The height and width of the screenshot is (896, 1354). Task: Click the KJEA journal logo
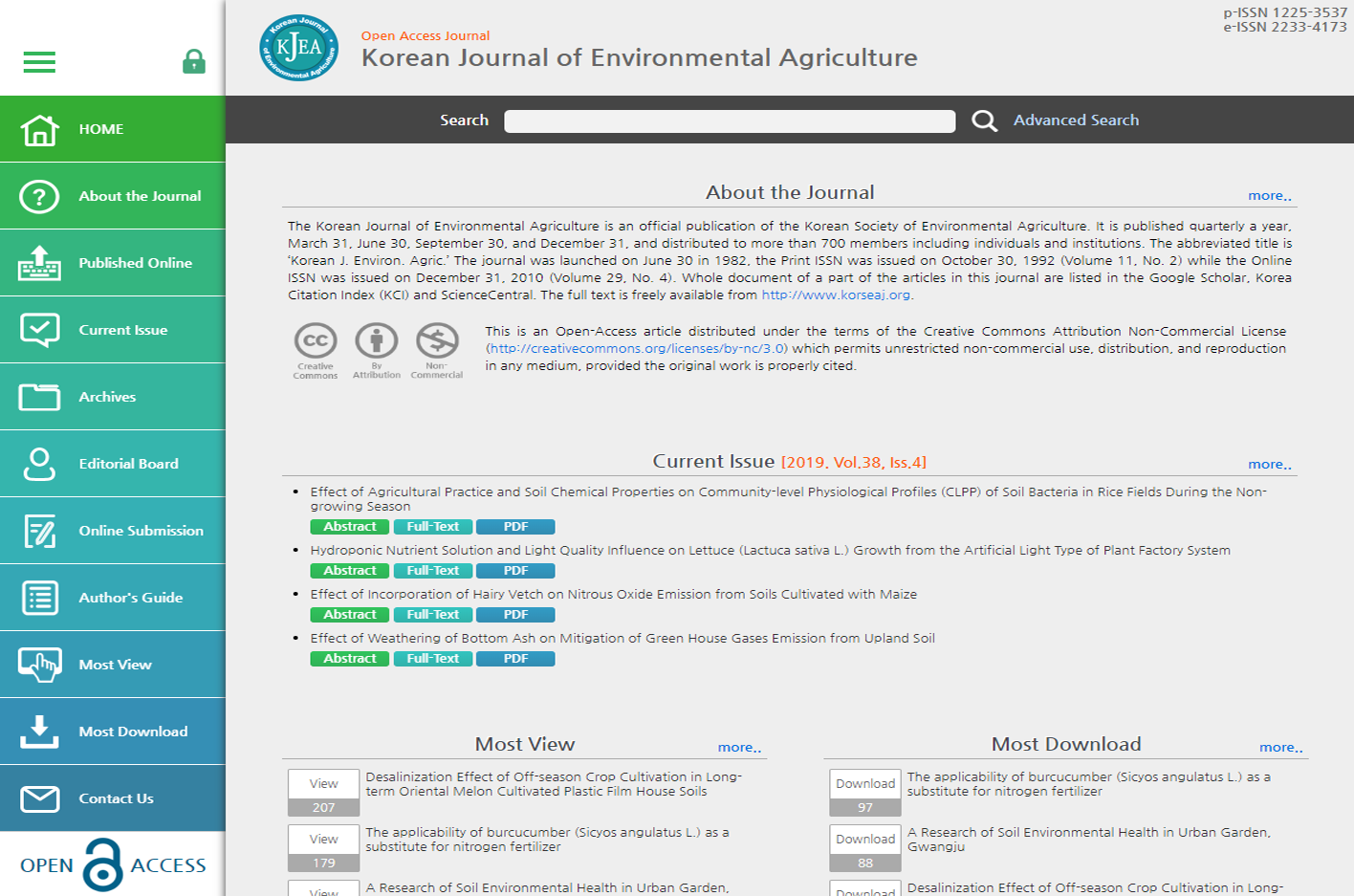(298, 48)
